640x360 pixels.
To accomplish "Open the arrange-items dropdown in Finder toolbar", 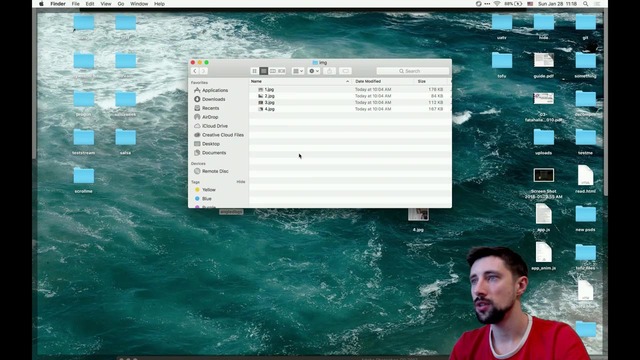I will pos(298,71).
